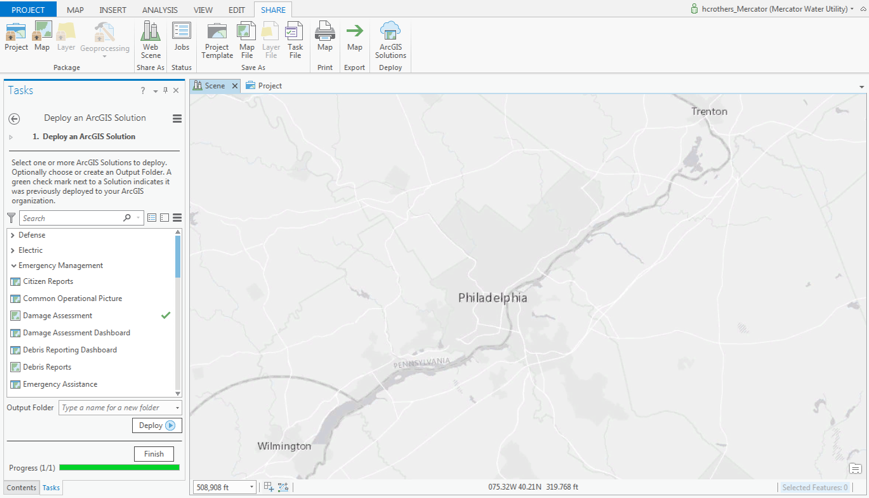Close the Tasks pane
Viewport: 869px width, 498px height.
pyautogui.click(x=176, y=90)
